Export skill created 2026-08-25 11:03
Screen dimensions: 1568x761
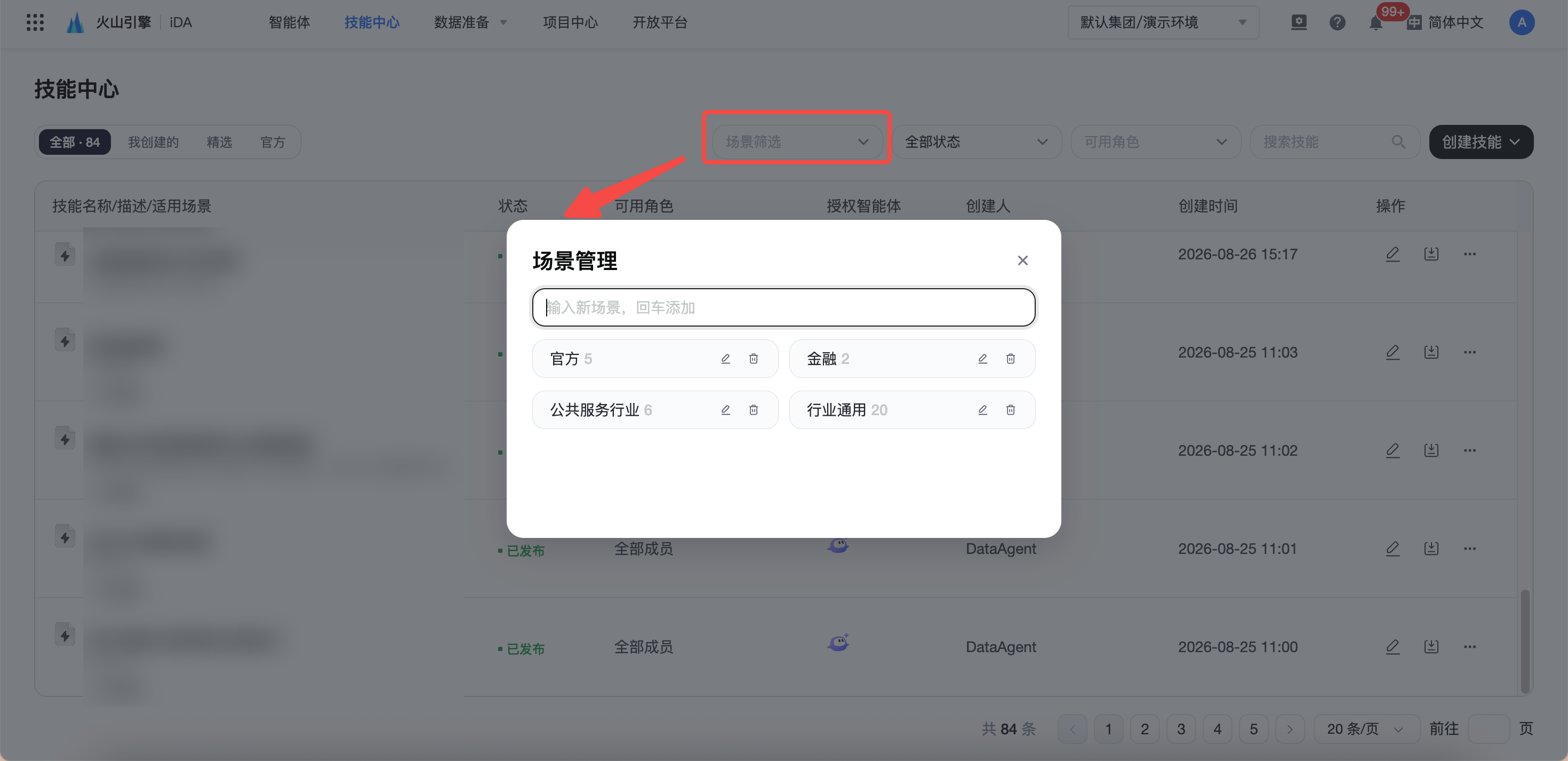coord(1431,352)
